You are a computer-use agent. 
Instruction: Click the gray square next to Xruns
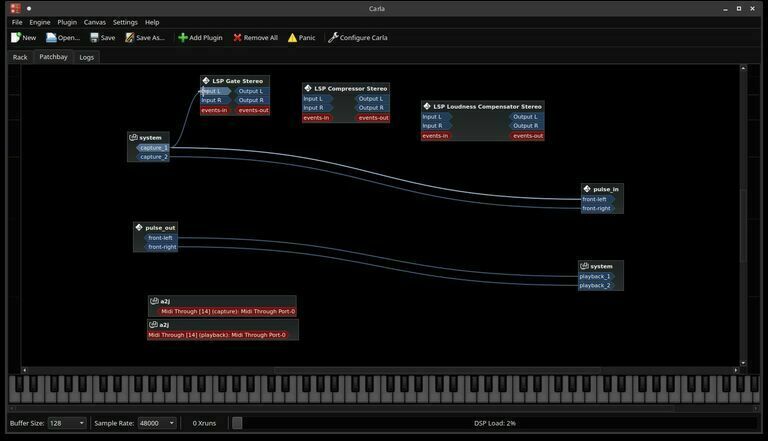237,423
